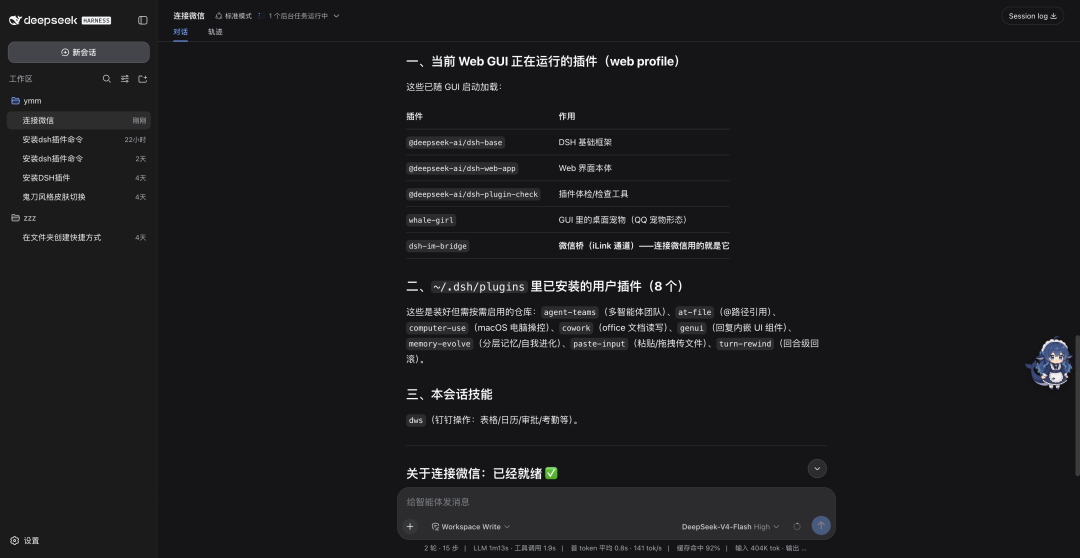The height and width of the screenshot is (558, 1080).
Task: Click the genui code tag
Action: [692, 328]
